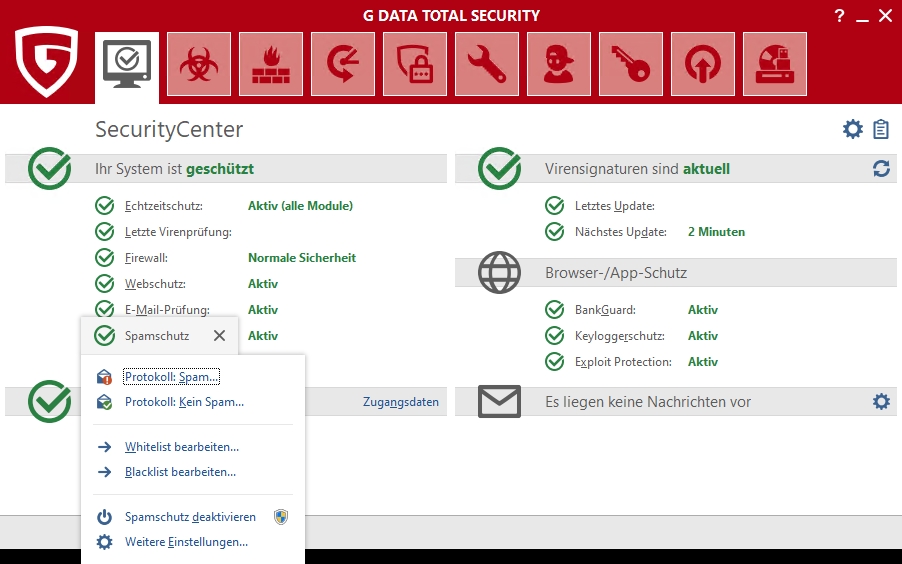Click the Webschutz status entry
Screen dimensions: 902x564
tap(153, 284)
